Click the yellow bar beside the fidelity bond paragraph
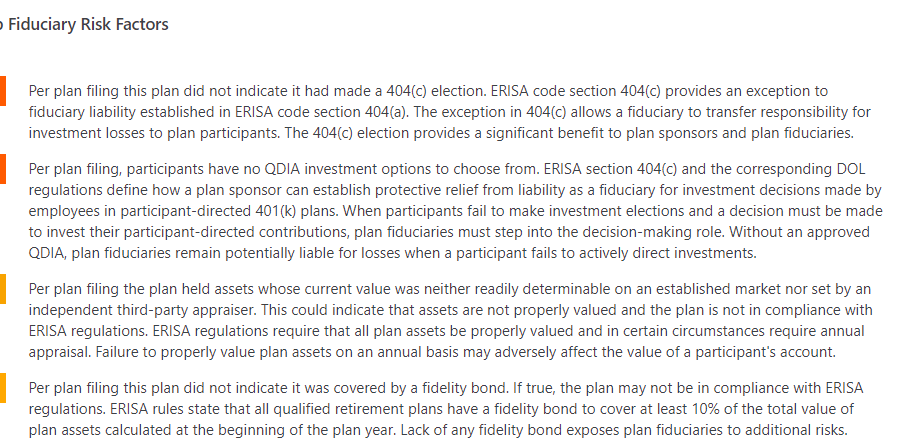900x443 pixels. tap(2, 386)
